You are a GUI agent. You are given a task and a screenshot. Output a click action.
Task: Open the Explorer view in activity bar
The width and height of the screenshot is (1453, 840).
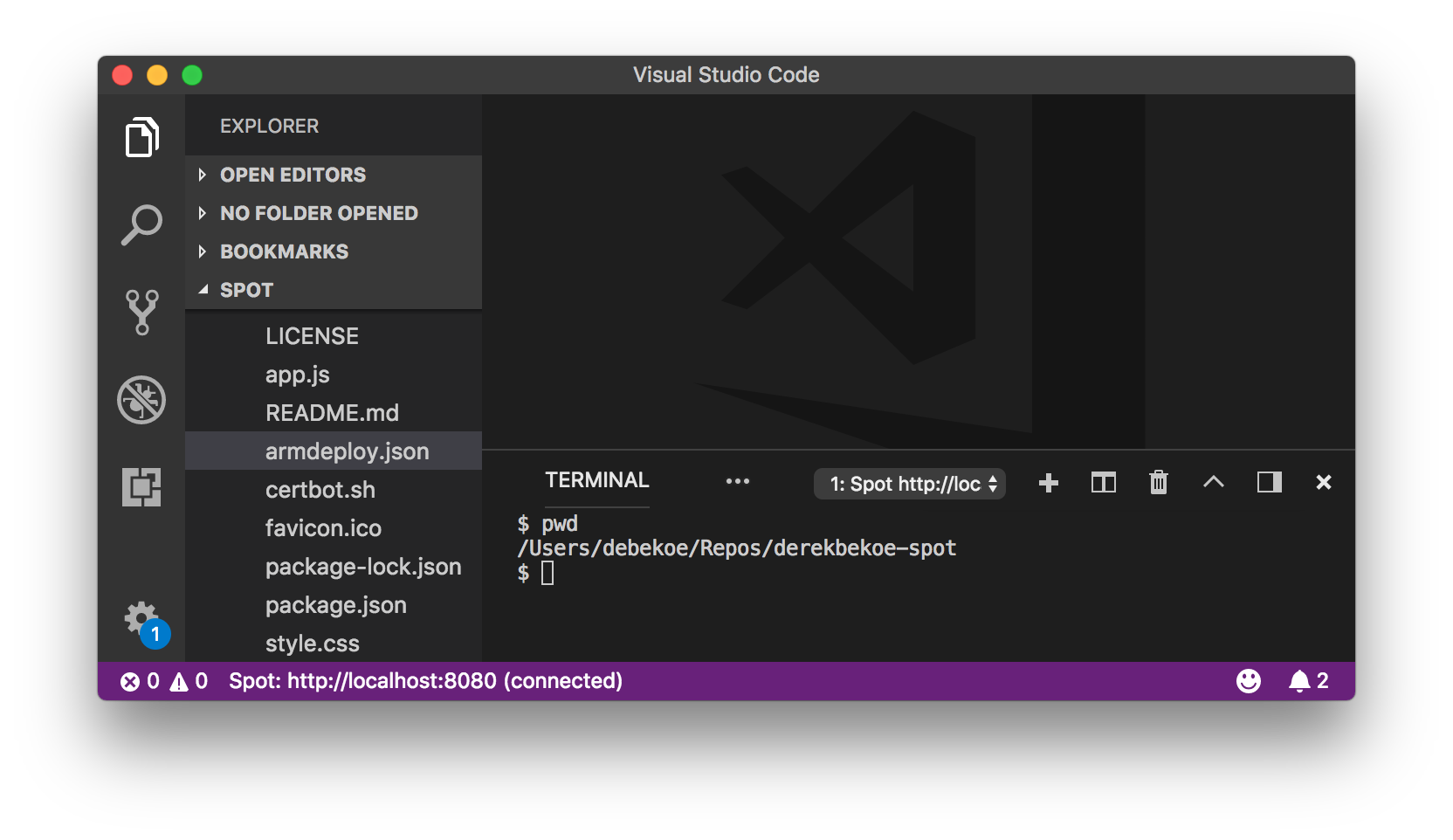[141, 137]
